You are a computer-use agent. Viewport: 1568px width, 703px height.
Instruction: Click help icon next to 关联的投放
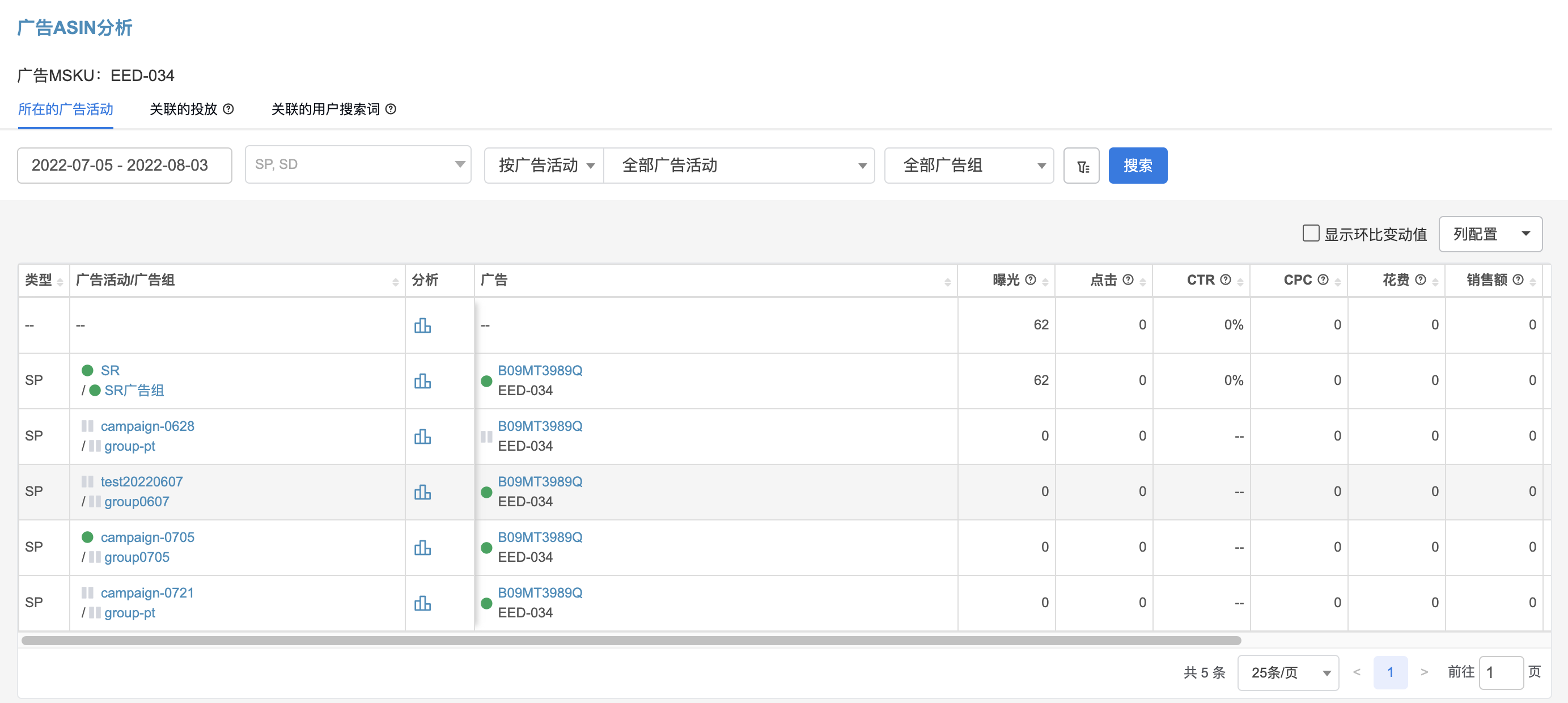pos(228,109)
